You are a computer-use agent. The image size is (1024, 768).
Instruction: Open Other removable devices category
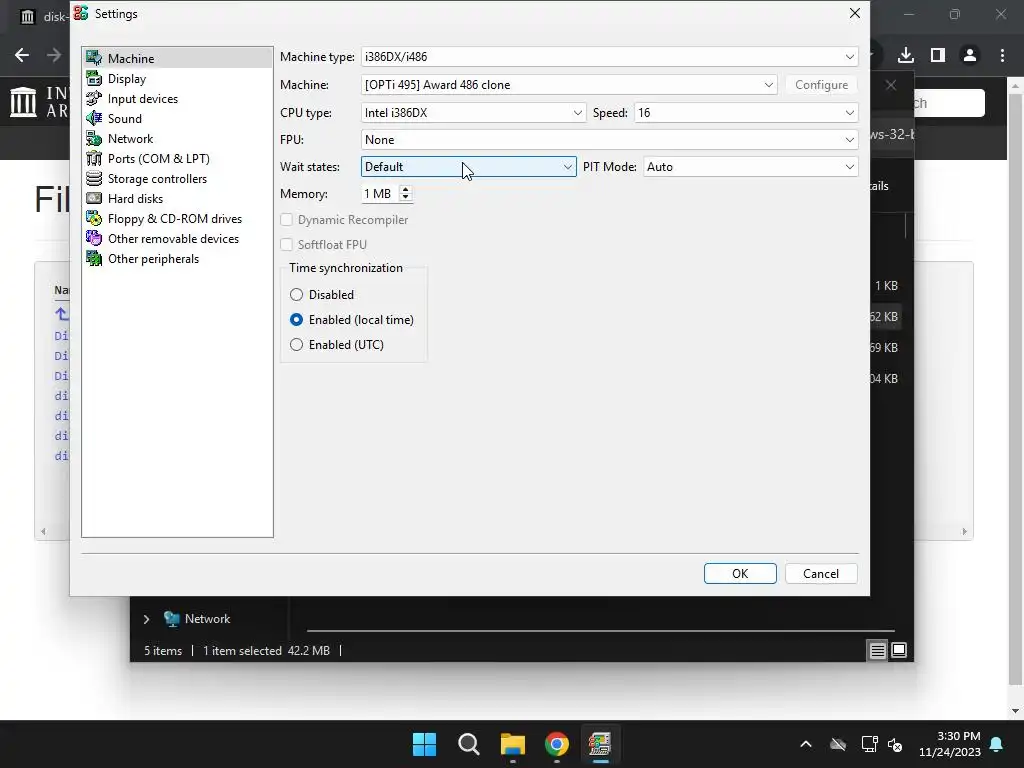pos(173,238)
